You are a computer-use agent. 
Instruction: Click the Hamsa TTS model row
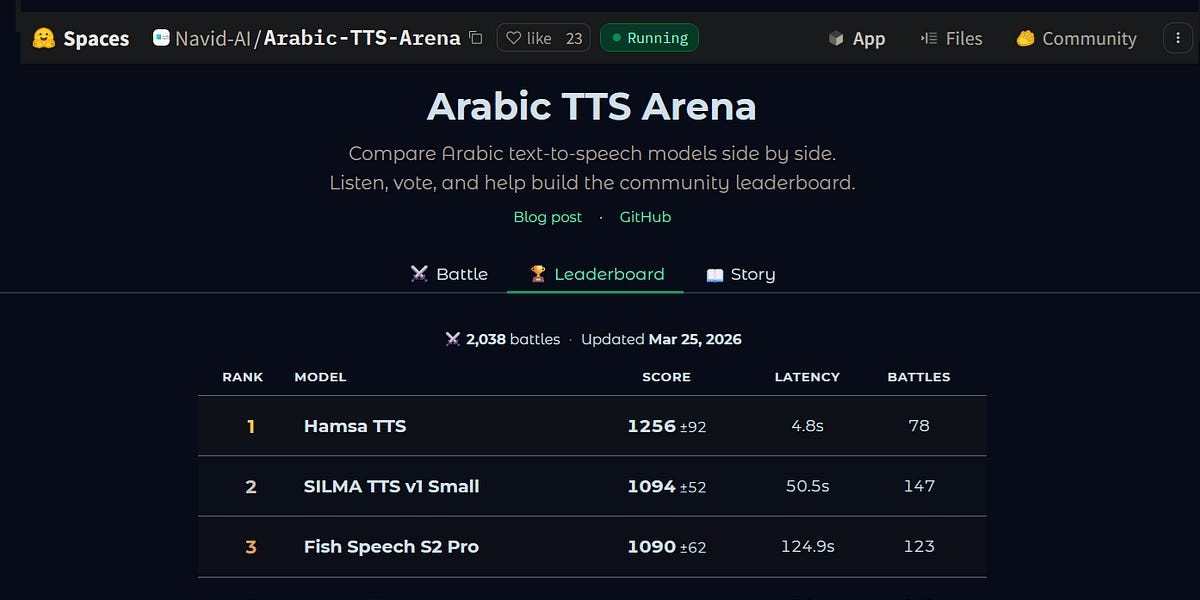tap(355, 426)
